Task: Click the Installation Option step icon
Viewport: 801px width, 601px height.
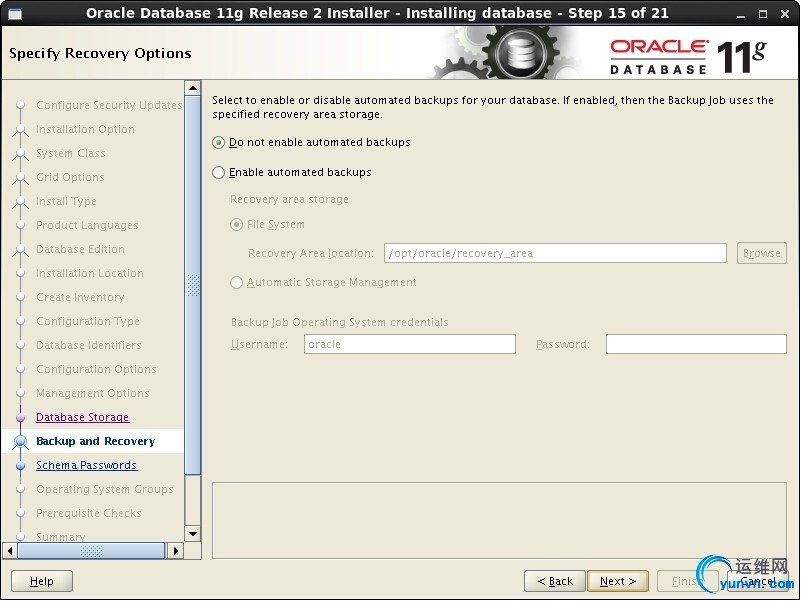Action: point(20,130)
